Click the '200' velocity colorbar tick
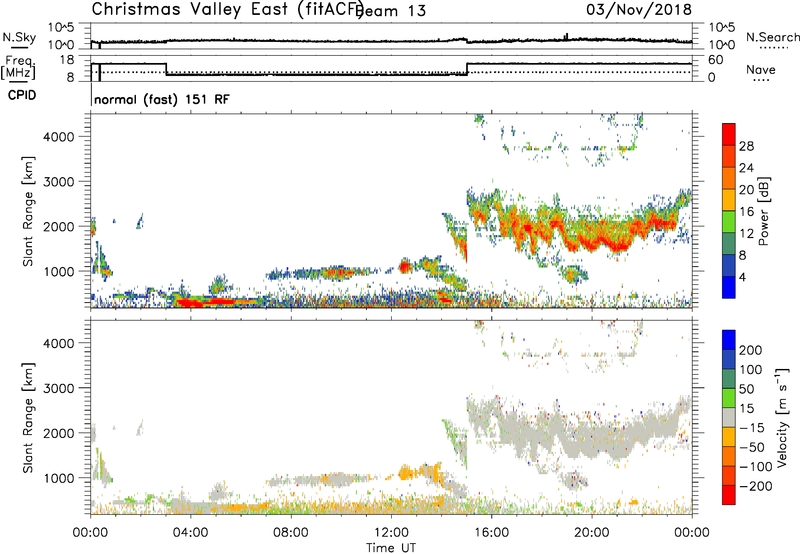 pyautogui.click(x=751, y=350)
